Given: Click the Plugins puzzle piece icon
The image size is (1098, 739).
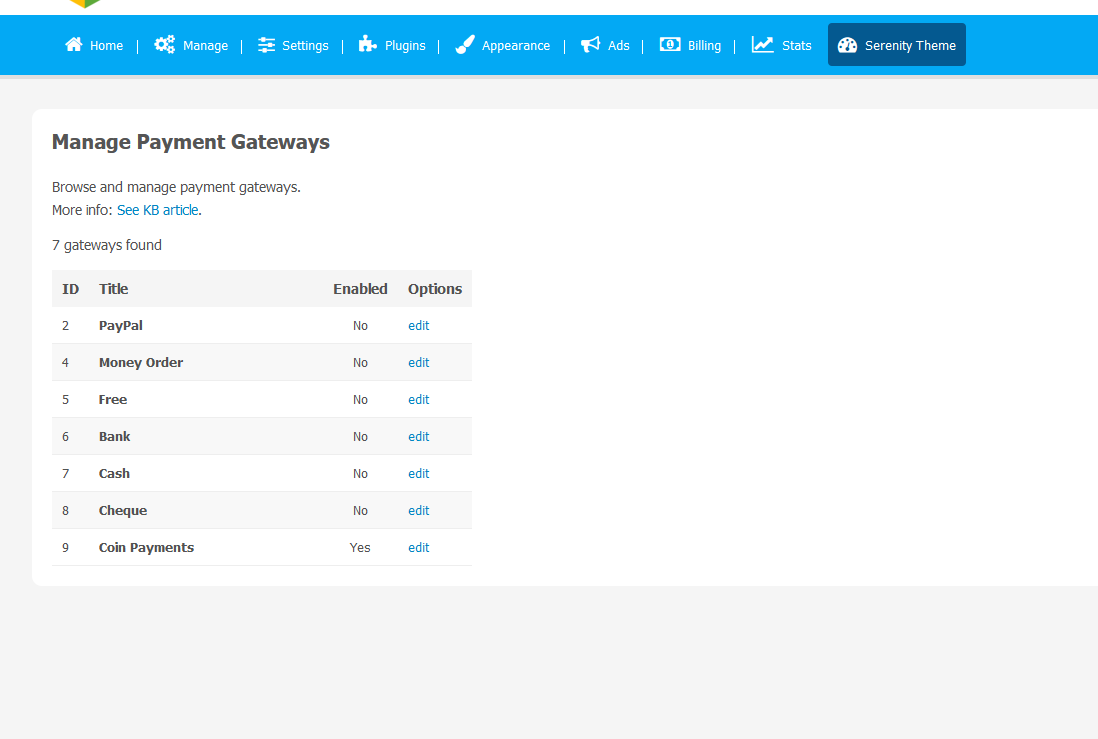Looking at the screenshot, I should (368, 45).
